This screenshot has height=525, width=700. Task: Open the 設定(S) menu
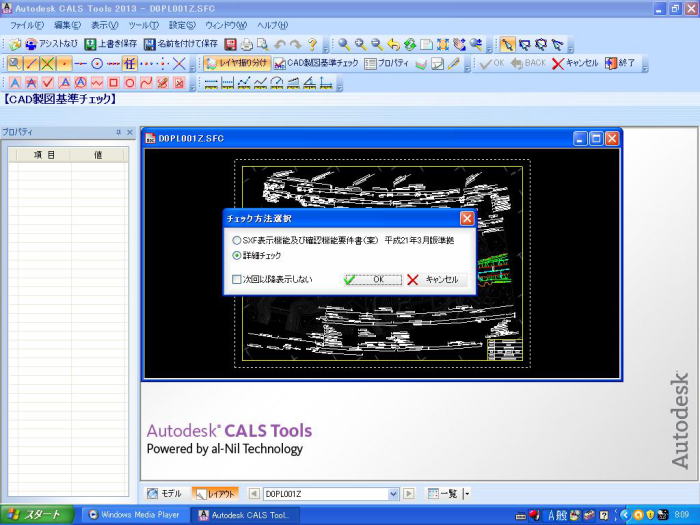[x=182, y=25]
